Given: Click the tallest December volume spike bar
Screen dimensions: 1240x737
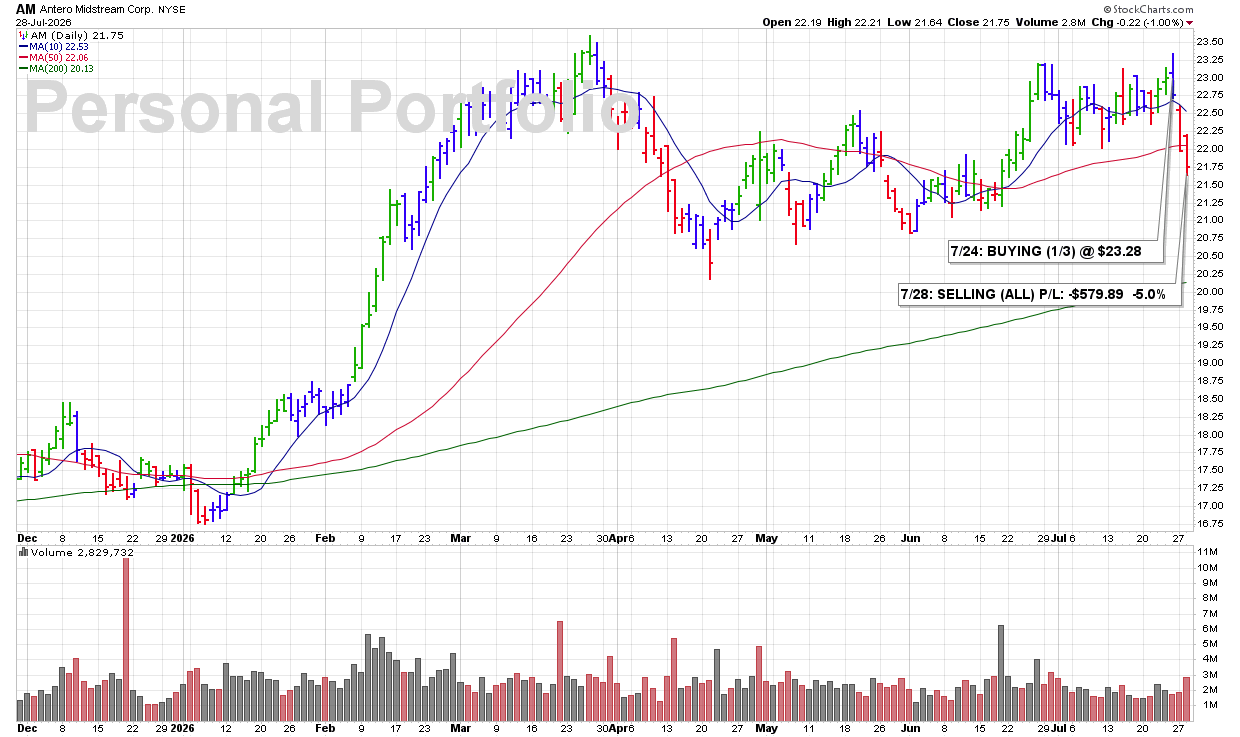Looking at the screenshot, I should (126, 639).
